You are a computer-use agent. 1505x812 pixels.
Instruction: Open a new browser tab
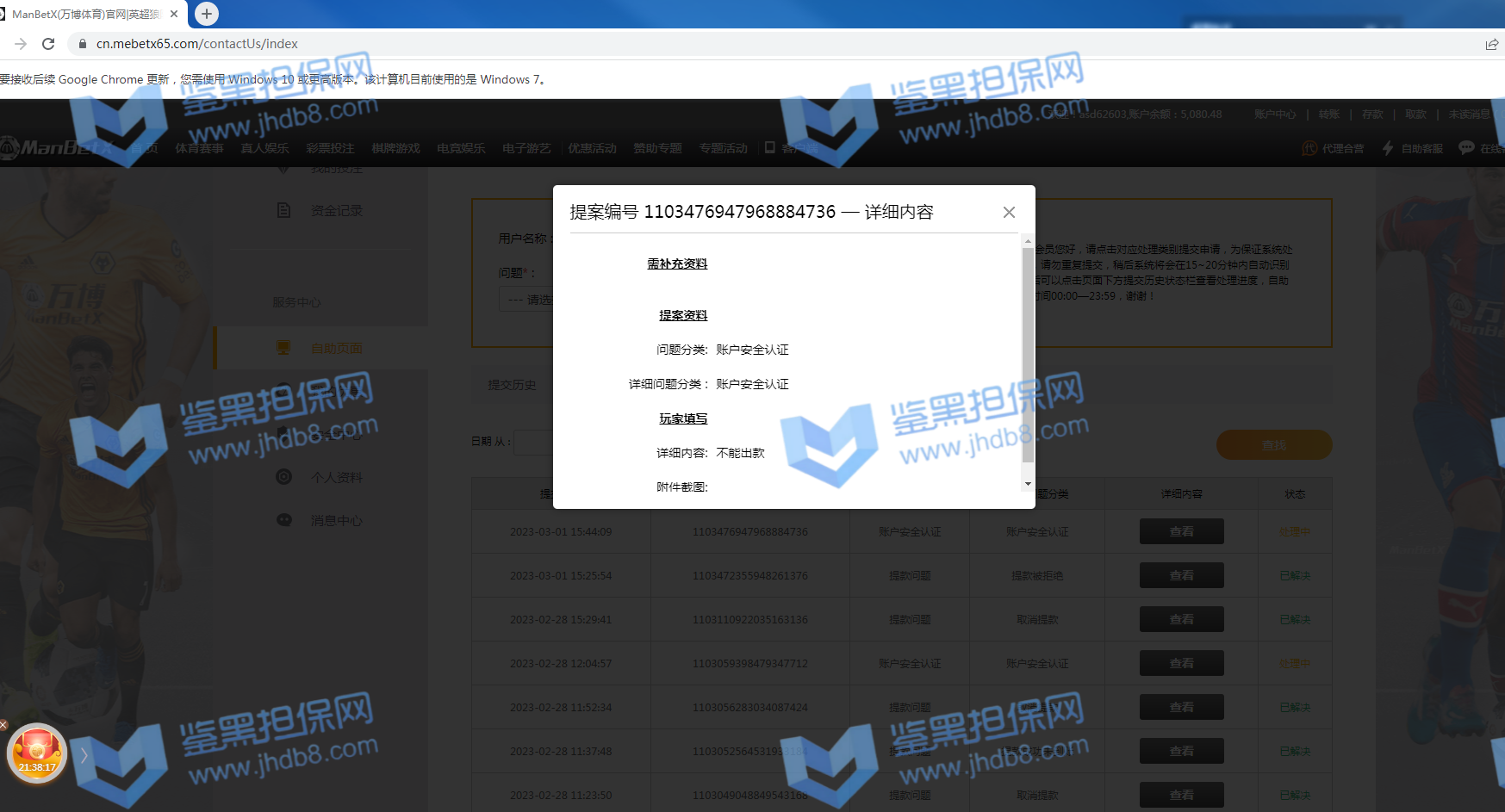[x=207, y=14]
